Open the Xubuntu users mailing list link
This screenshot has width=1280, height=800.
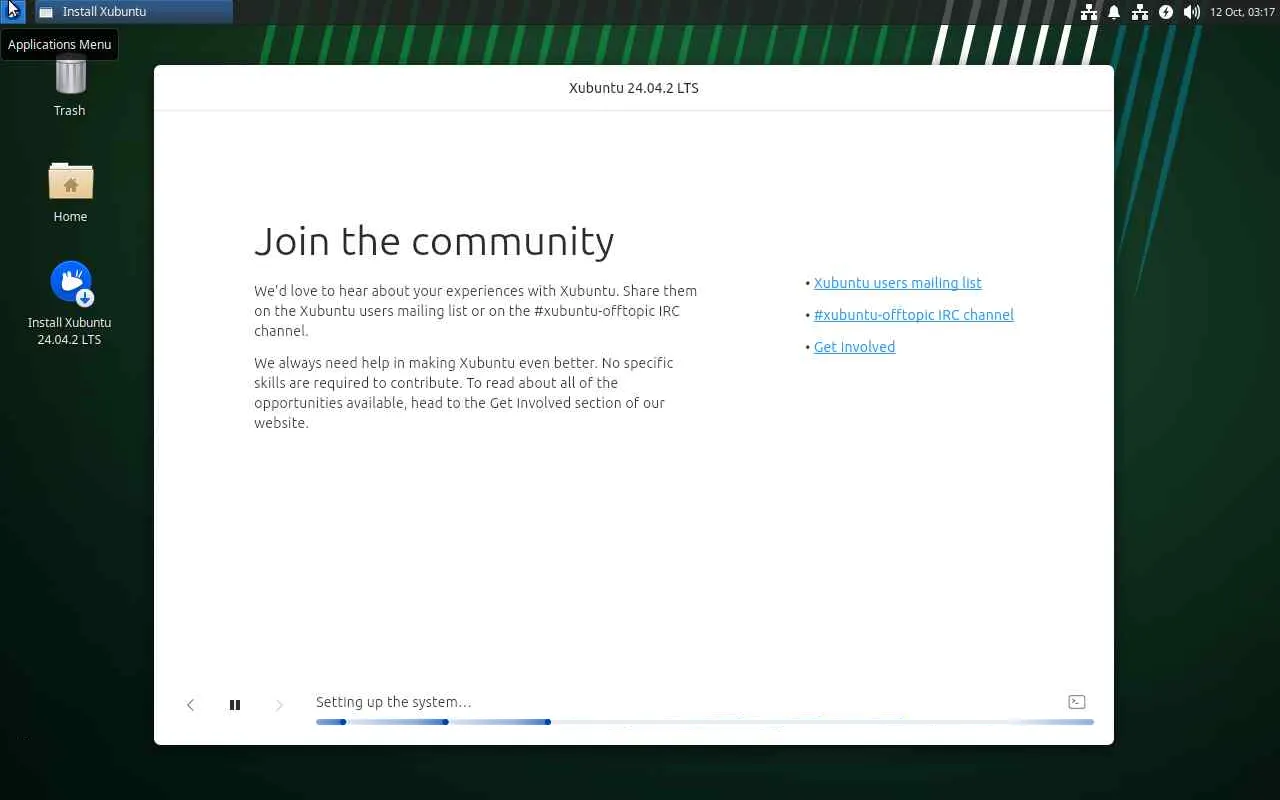(x=898, y=283)
